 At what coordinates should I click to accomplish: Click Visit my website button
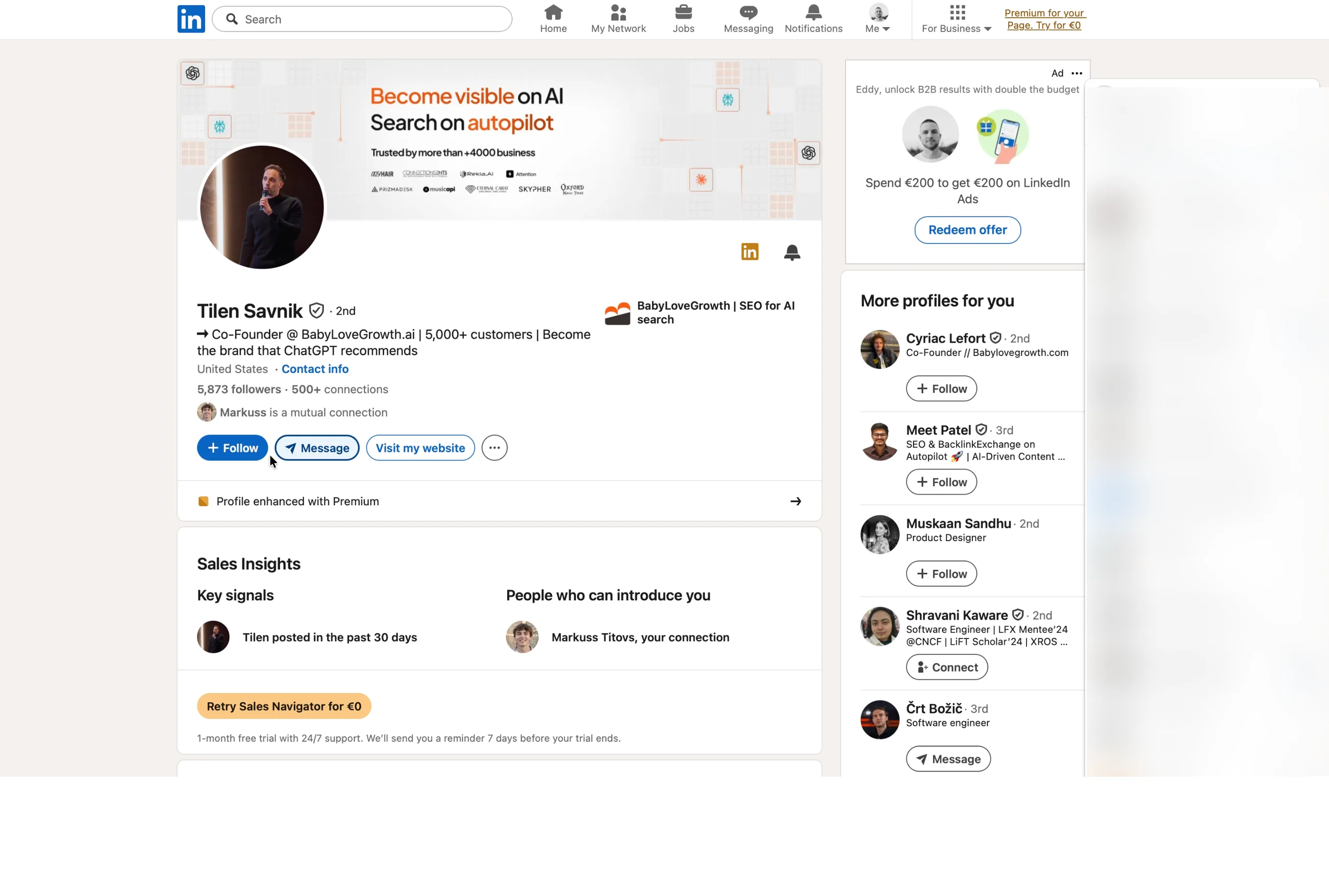click(420, 447)
